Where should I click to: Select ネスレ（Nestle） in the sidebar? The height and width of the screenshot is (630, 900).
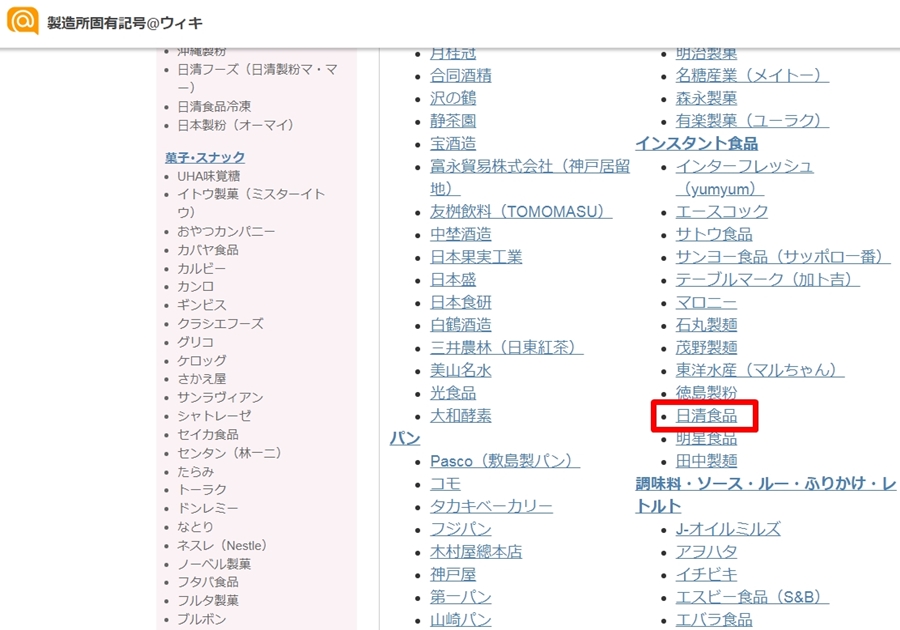point(222,545)
